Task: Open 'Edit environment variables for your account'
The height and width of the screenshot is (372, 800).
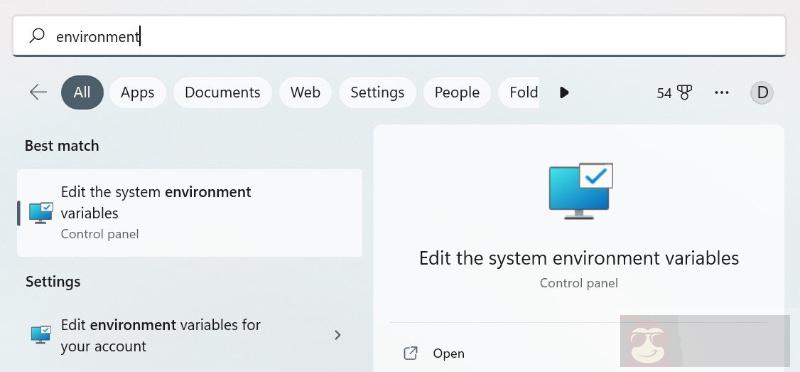Action: [x=189, y=335]
